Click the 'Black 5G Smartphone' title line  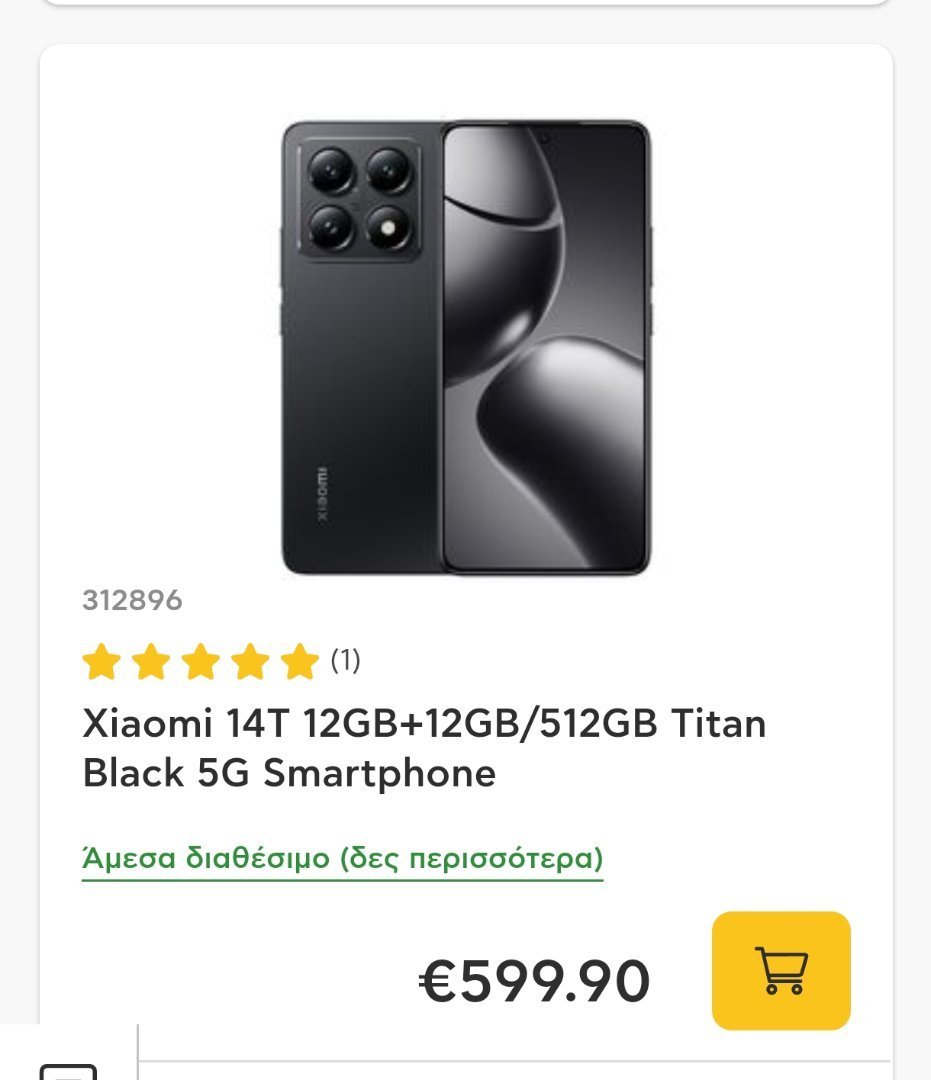289,773
